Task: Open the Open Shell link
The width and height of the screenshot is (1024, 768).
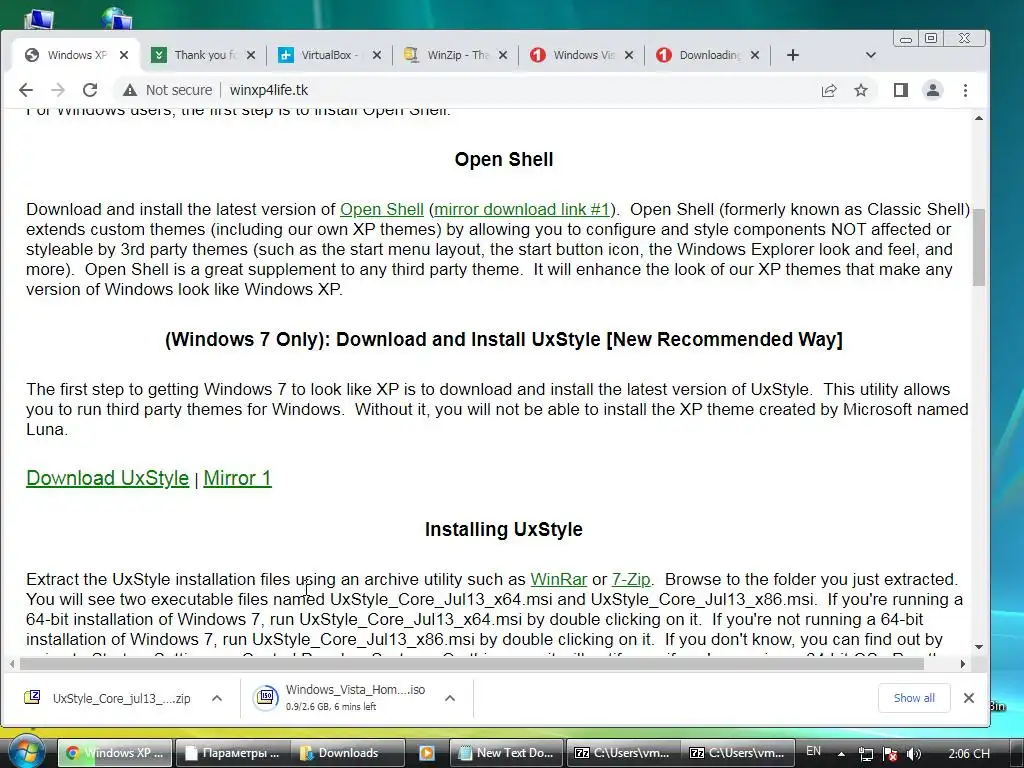Action: click(x=382, y=210)
